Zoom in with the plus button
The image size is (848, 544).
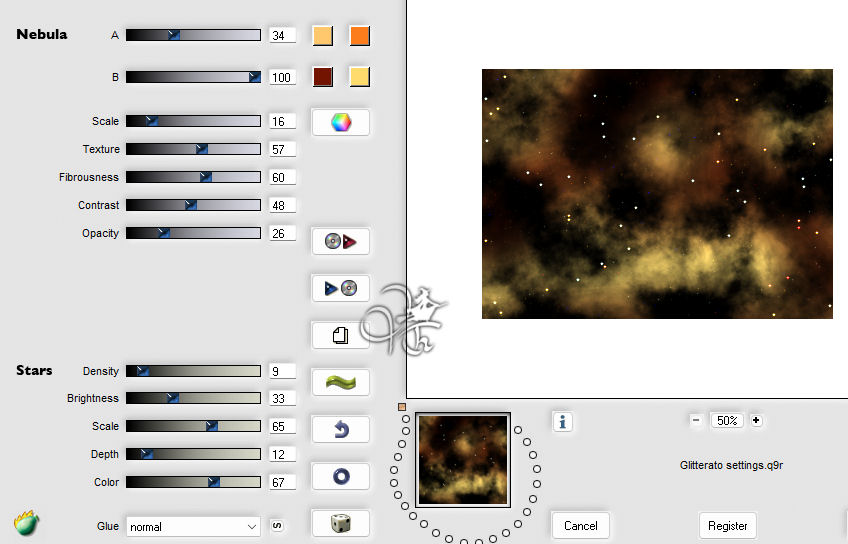[x=756, y=420]
